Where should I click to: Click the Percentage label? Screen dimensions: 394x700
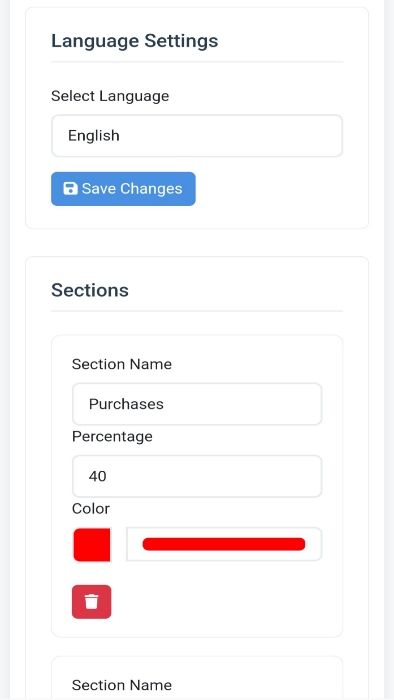[112, 436]
